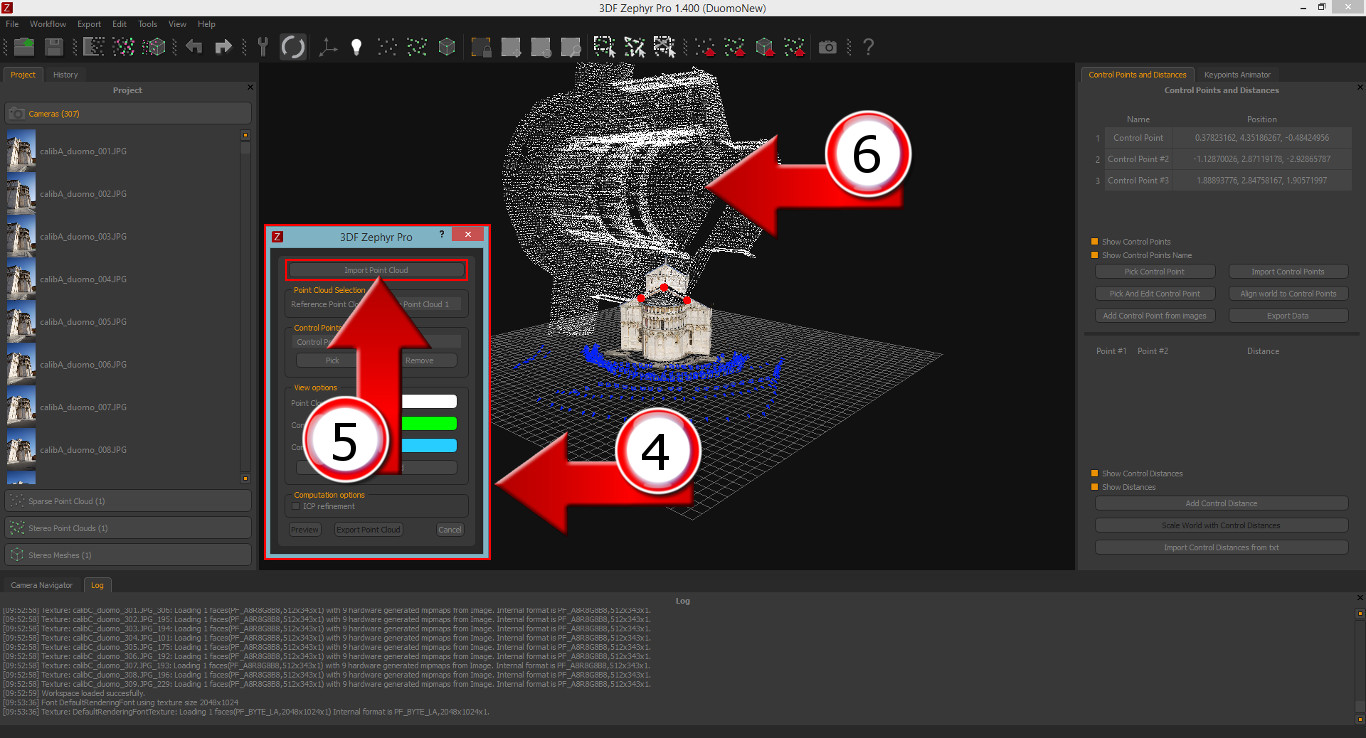Redo the last action
This screenshot has height=738, width=1366.
[x=221, y=46]
